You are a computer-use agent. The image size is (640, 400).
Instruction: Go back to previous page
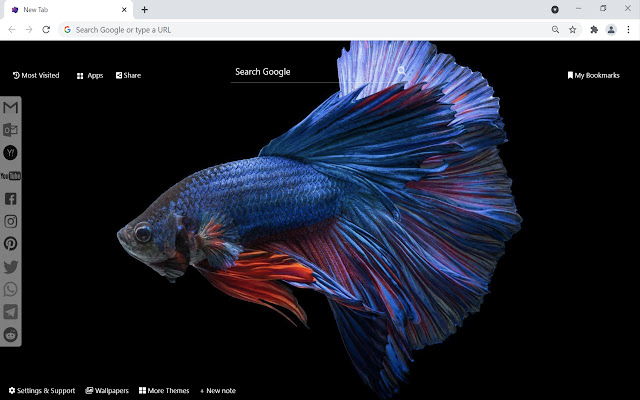pos(11,29)
